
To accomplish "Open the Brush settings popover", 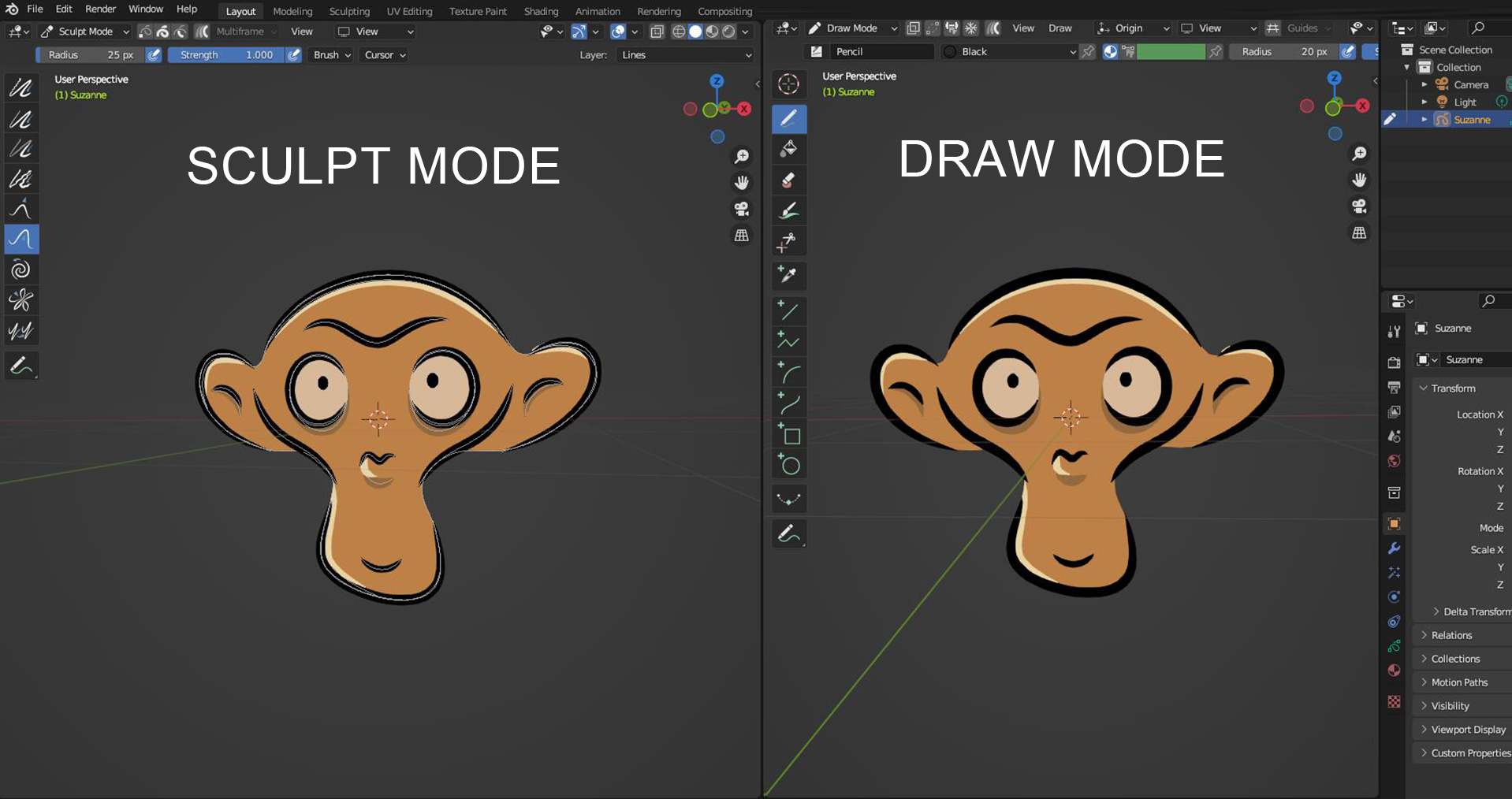I will point(332,55).
